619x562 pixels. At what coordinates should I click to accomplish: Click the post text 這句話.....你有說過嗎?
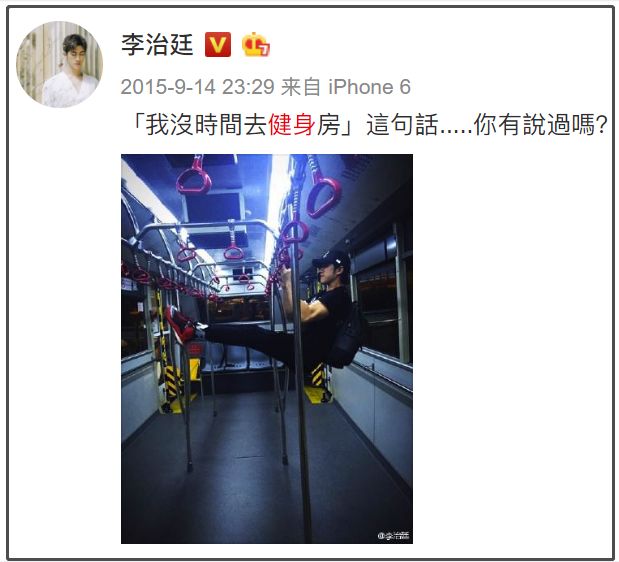[x=486, y=125]
